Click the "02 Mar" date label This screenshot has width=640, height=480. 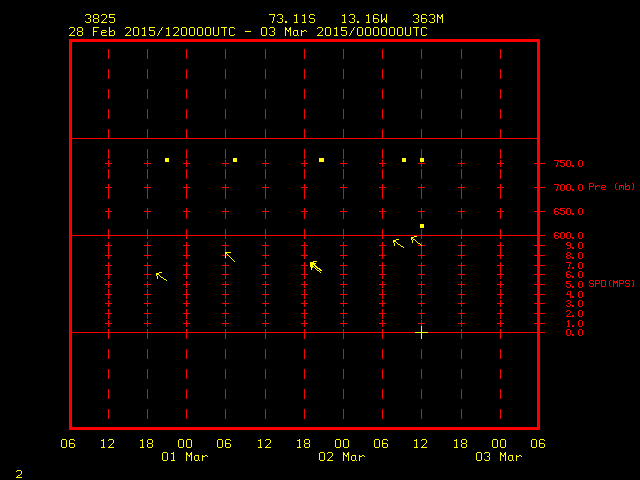342,457
